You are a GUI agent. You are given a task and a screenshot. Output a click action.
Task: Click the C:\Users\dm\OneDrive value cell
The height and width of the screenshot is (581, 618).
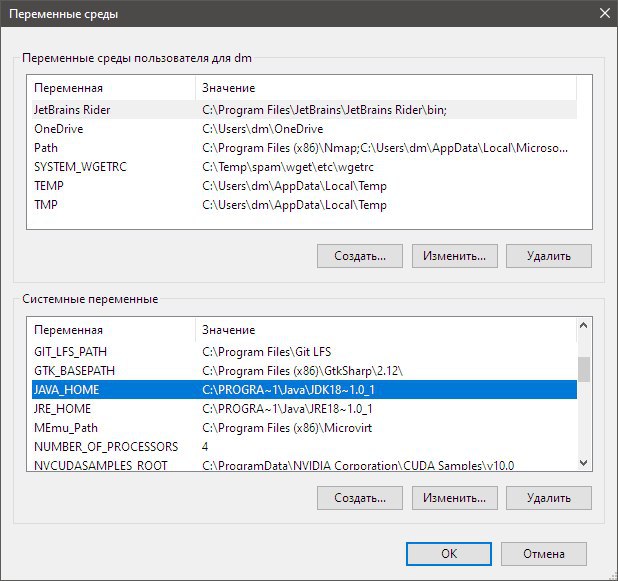coord(262,129)
